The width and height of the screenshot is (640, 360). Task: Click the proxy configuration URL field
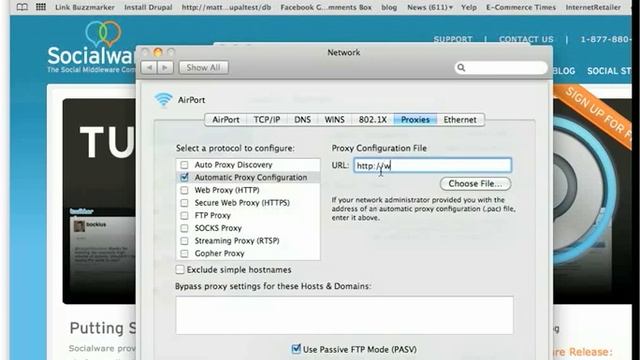pyautogui.click(x=432, y=165)
